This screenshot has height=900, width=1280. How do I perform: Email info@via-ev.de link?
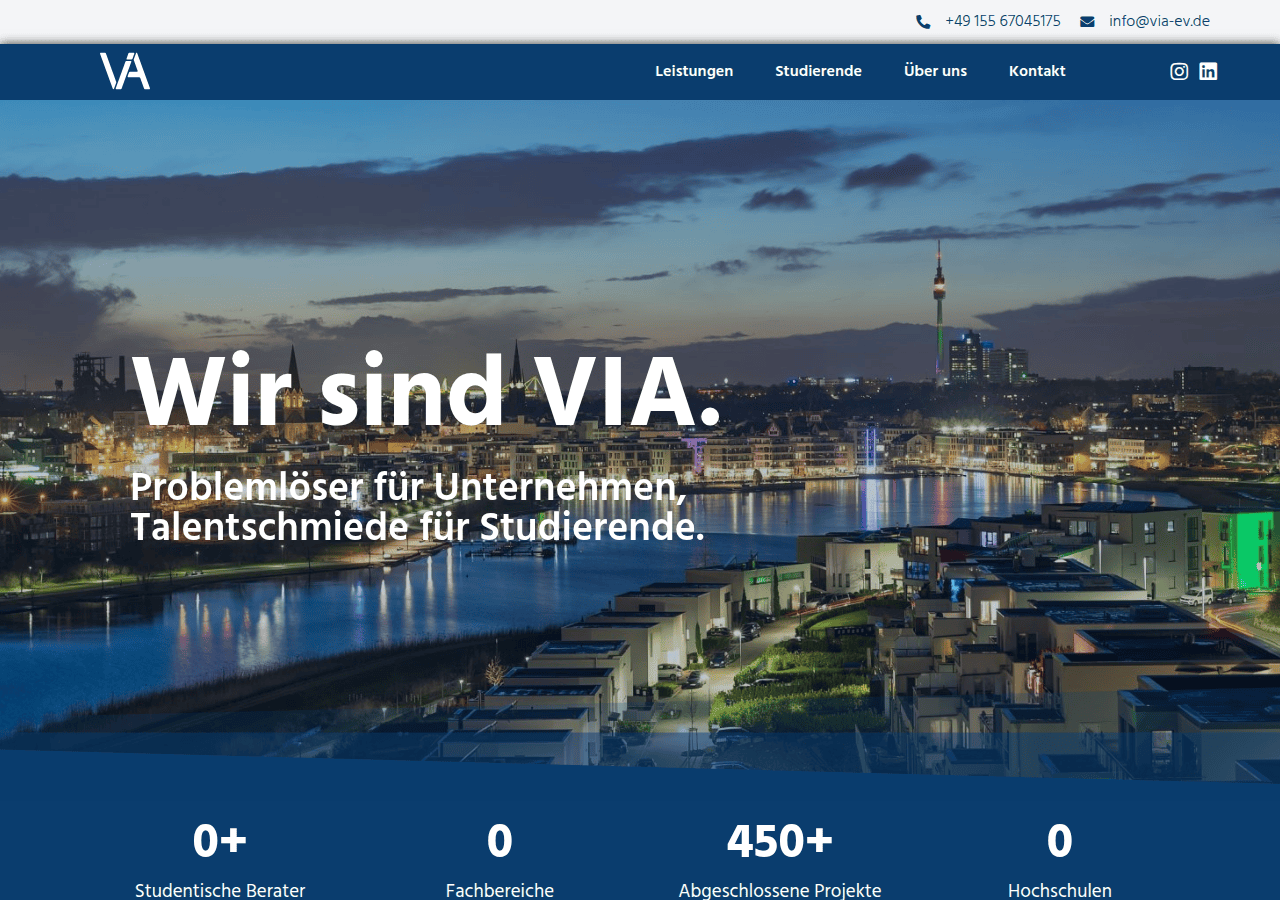pyautogui.click(x=1159, y=21)
